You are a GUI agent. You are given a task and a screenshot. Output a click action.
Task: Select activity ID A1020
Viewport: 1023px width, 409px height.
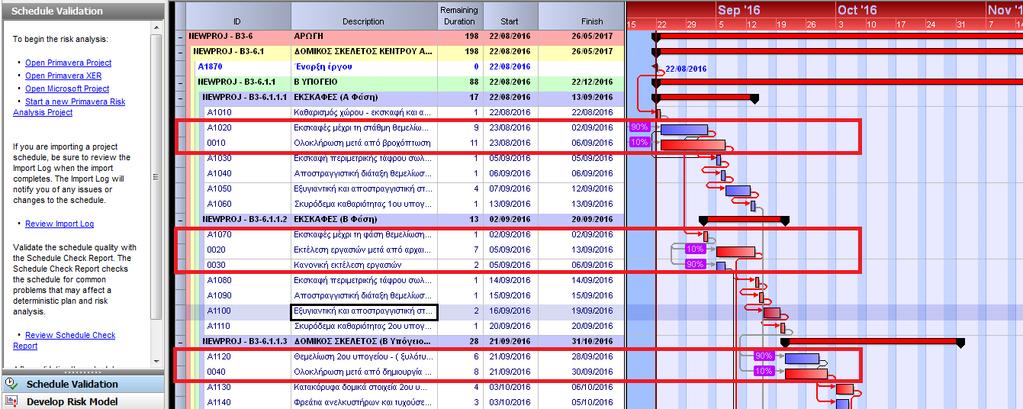coord(219,128)
